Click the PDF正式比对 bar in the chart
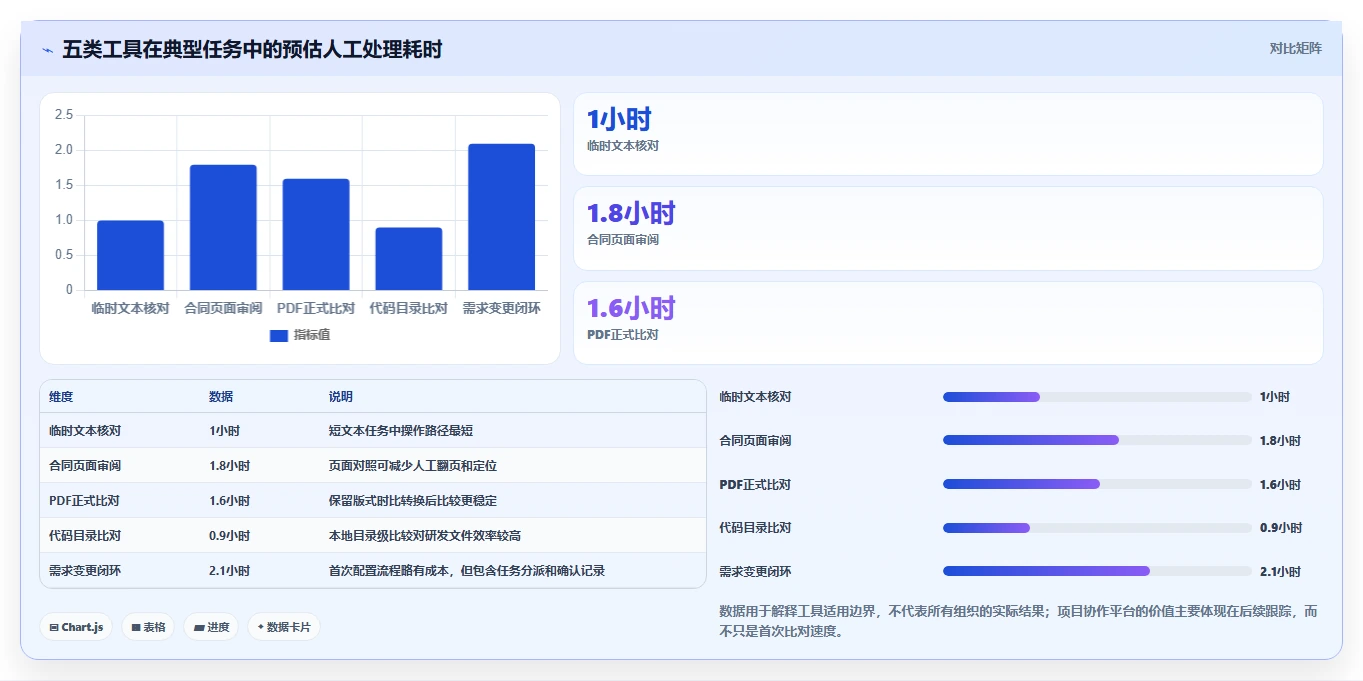Viewport: 1363px width, 681px height. click(316, 234)
